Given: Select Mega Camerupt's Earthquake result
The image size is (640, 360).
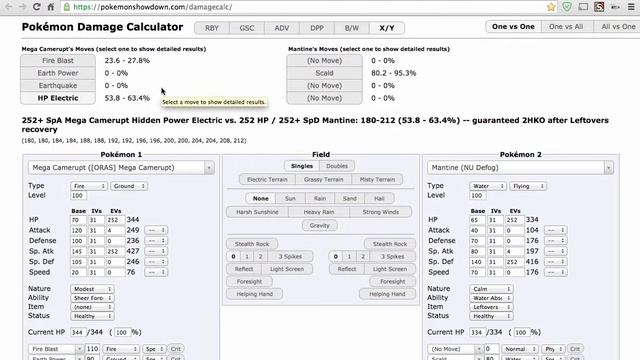Looking at the screenshot, I should (x=58, y=86).
